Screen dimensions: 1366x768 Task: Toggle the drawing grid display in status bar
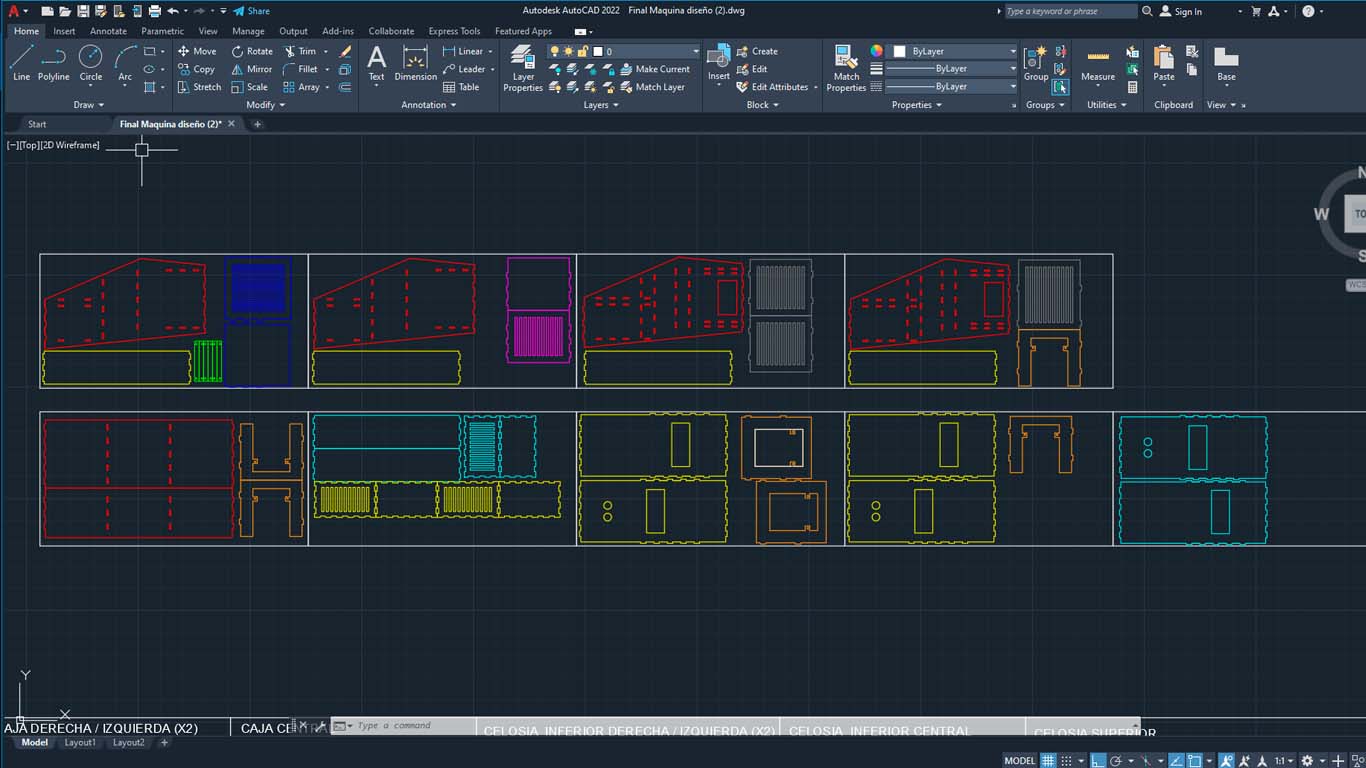[1048, 761]
